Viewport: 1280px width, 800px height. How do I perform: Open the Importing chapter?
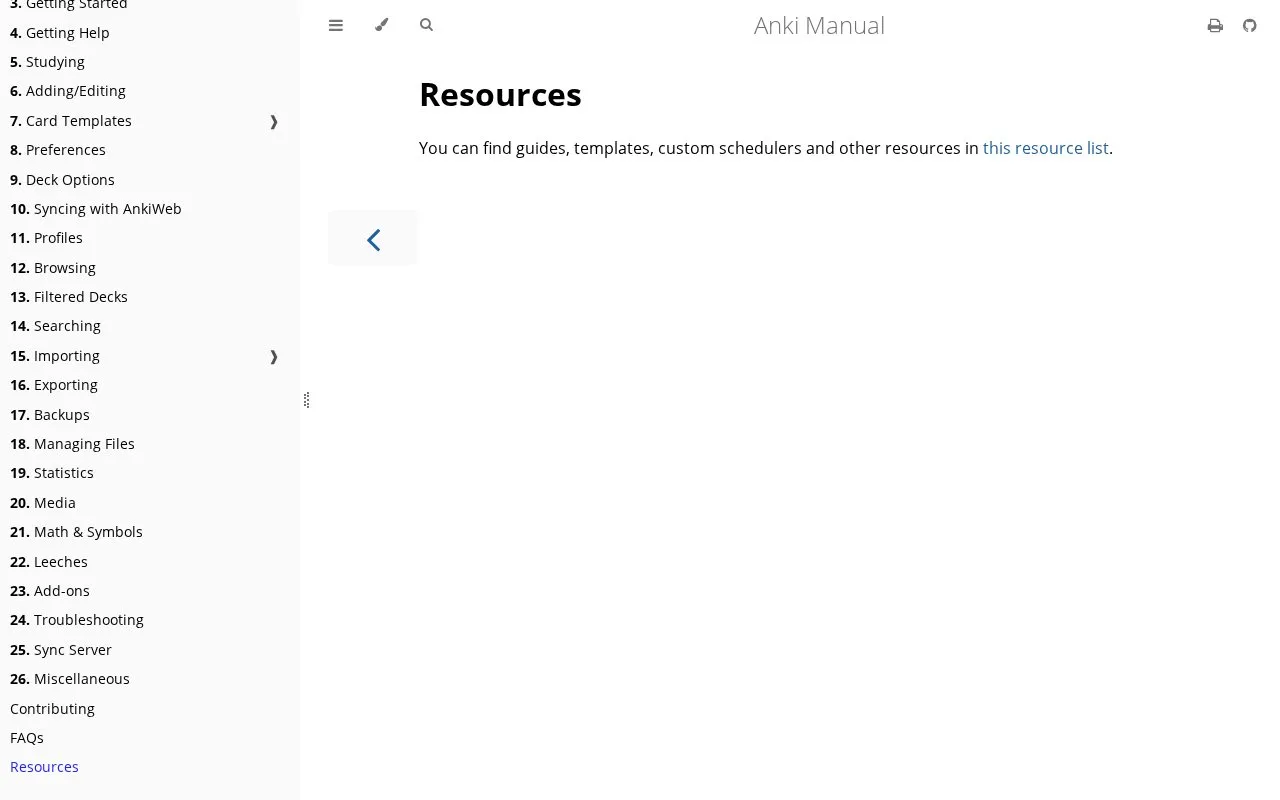(55, 356)
